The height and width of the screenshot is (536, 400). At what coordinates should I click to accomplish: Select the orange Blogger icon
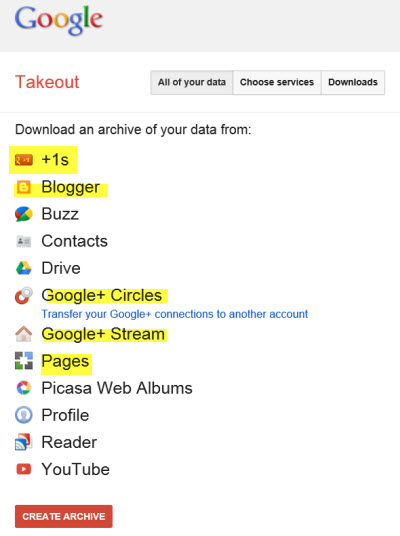pyautogui.click(x=24, y=187)
